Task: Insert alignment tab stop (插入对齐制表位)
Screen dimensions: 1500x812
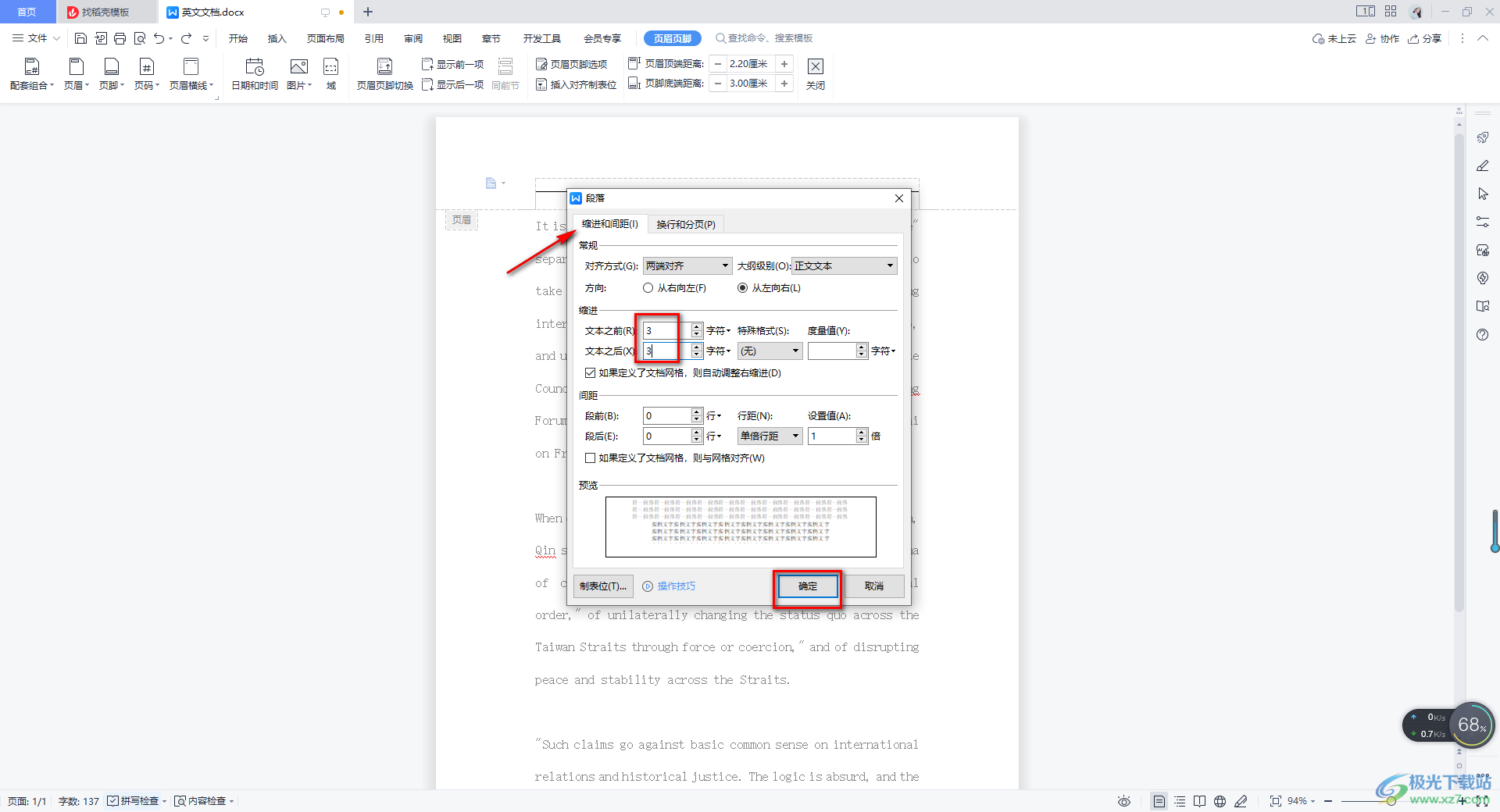Action: (x=577, y=84)
